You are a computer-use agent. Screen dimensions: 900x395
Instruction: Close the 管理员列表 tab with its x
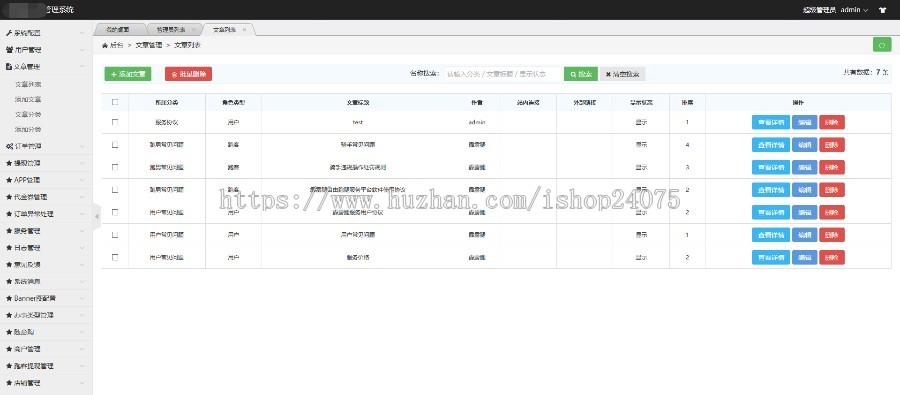(x=193, y=29)
